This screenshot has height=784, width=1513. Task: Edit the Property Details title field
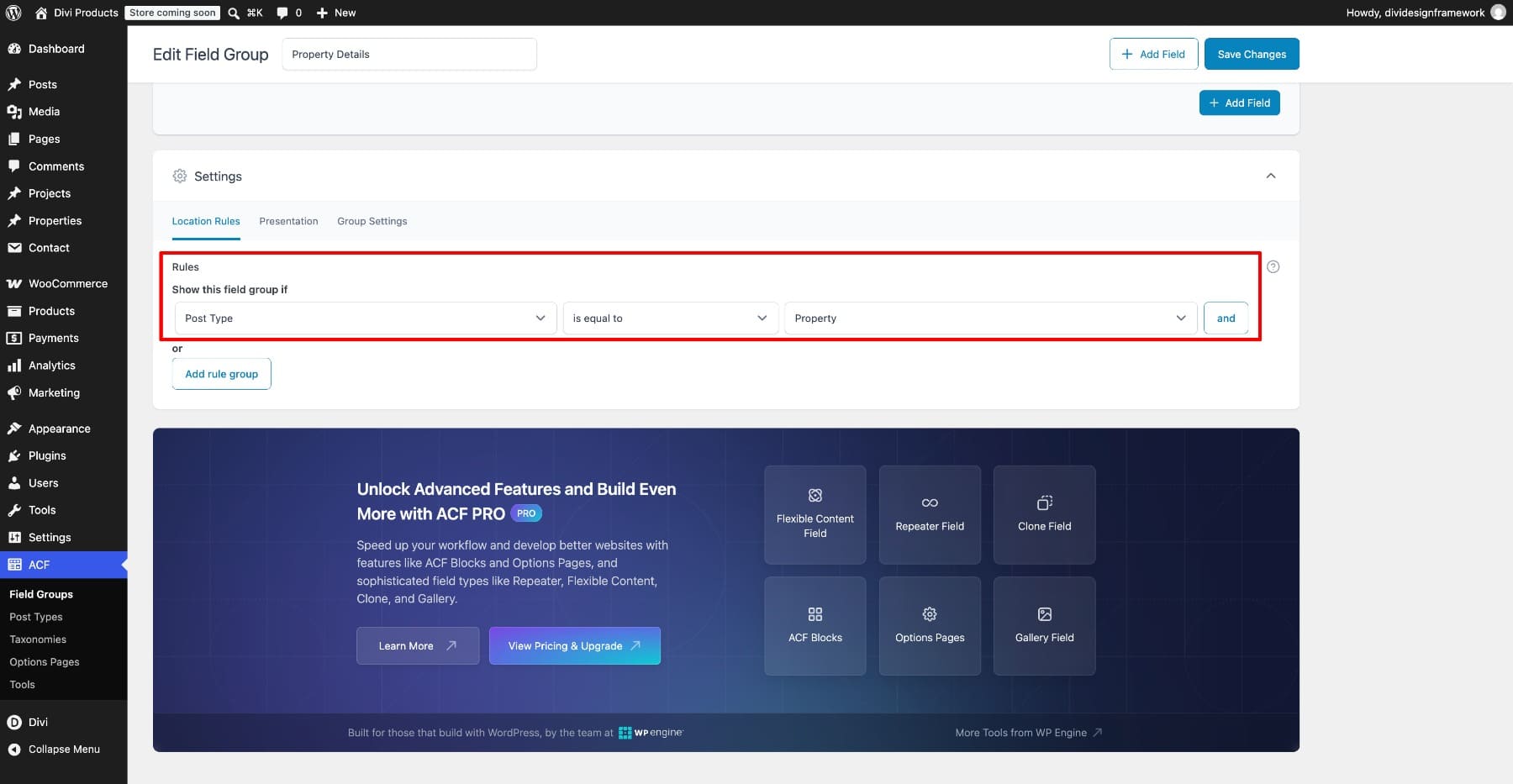click(409, 54)
